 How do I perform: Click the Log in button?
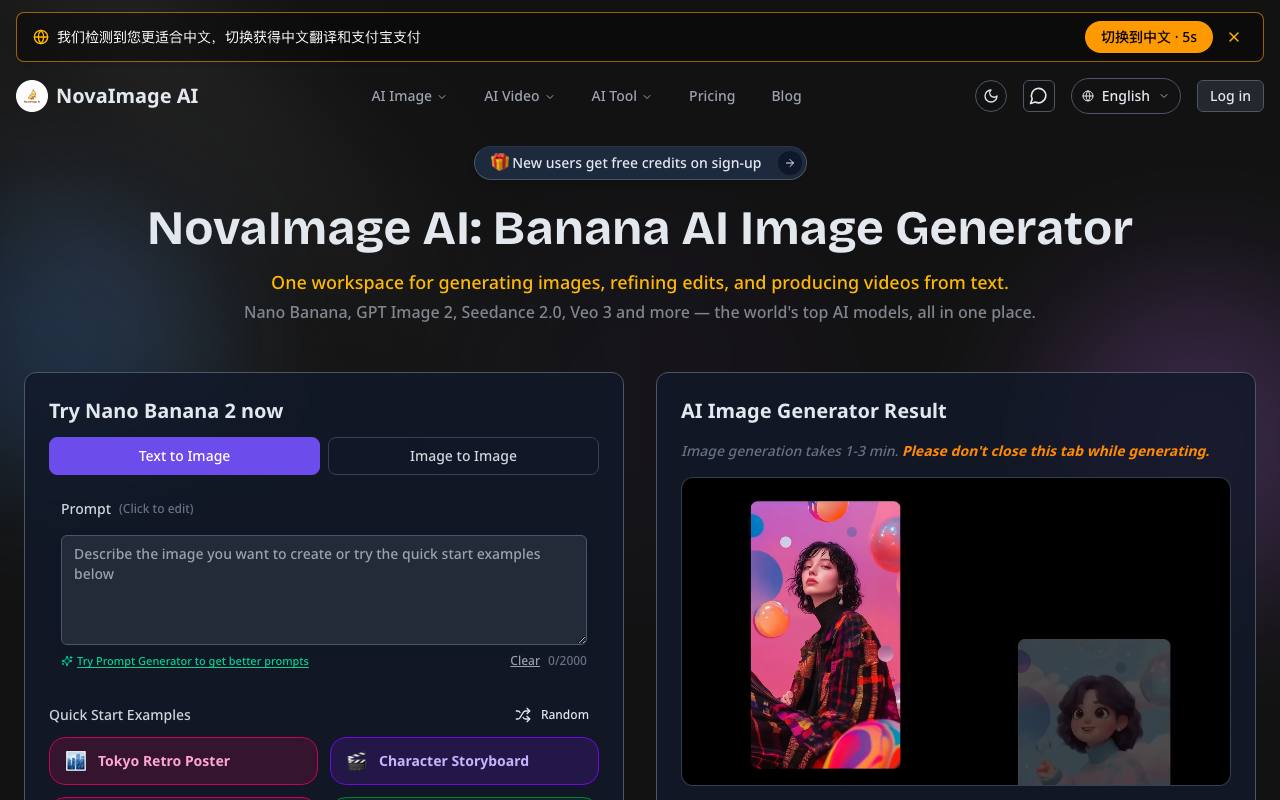coord(1230,96)
